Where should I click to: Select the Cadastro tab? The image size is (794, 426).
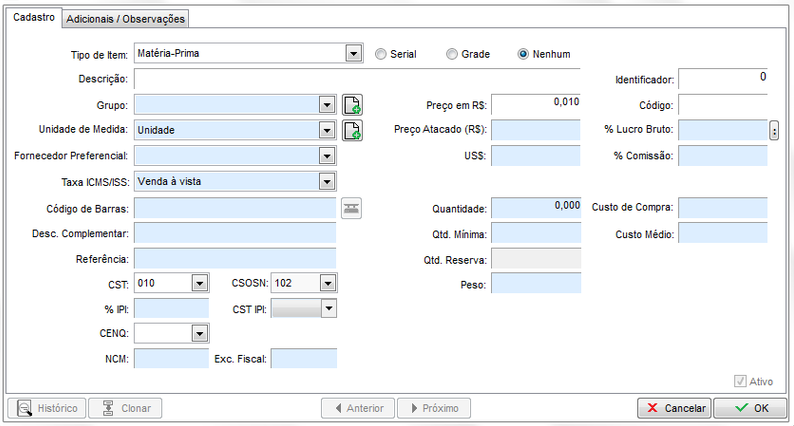[x=33, y=18]
